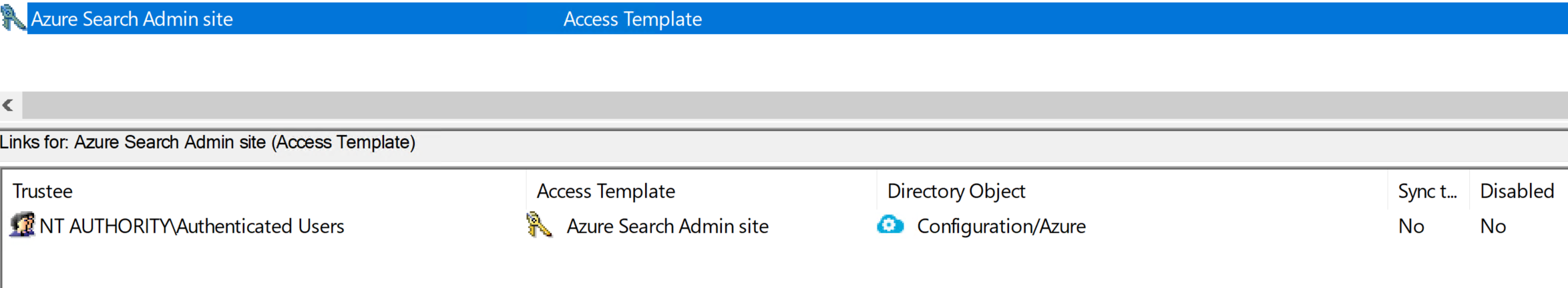Select NT AUTHORITY\Authenticated Users trustee entry
This screenshot has height=288, width=1568.
pos(192,227)
